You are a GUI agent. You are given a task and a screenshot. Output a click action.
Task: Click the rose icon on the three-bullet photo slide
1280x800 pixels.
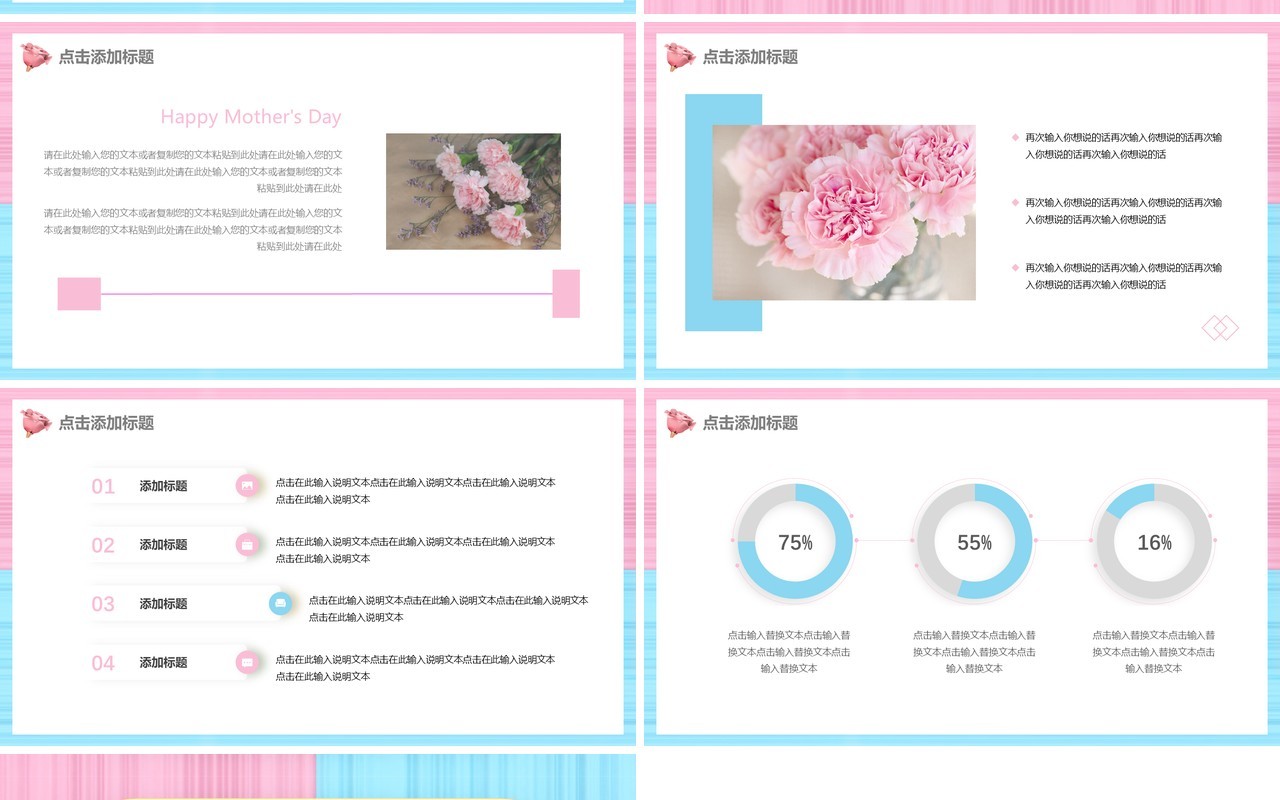(680, 57)
